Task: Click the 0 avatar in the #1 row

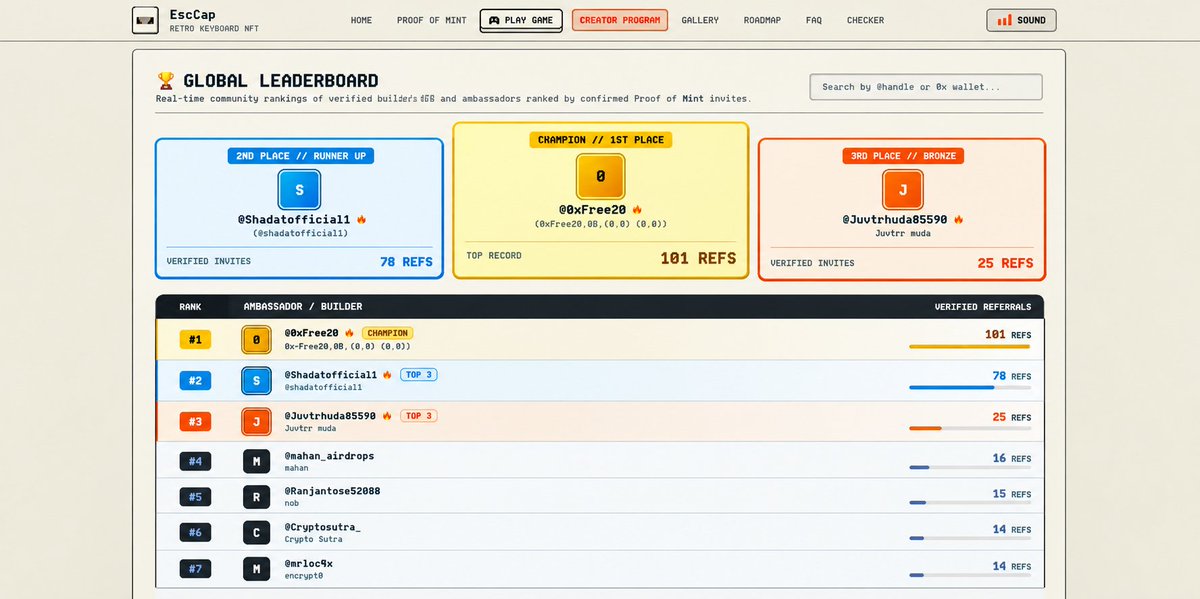Action: click(x=256, y=340)
